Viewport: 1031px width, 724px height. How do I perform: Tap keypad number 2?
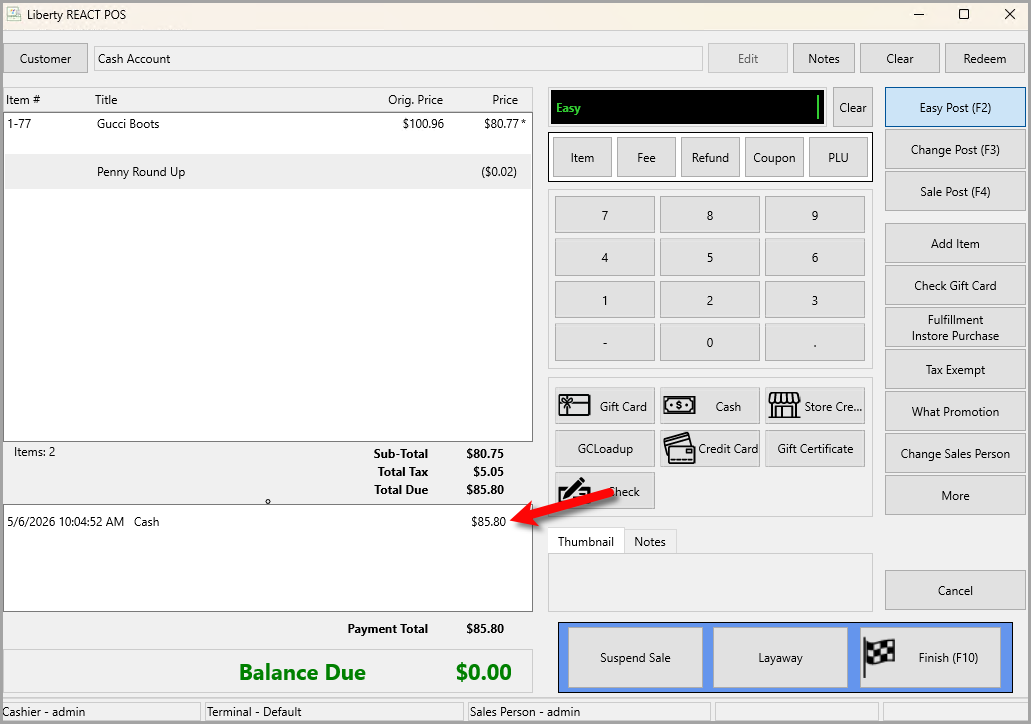tap(709, 300)
